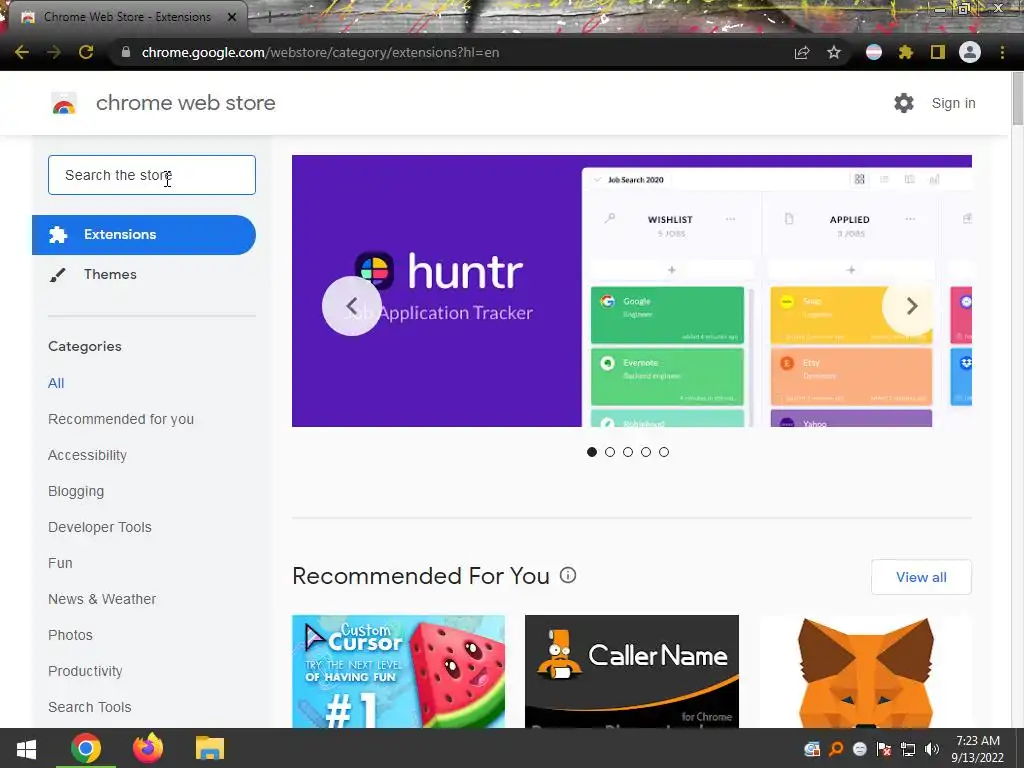Image resolution: width=1024 pixels, height=768 pixels.
Task: Select the fifth carousel dot
Action: coord(664,452)
